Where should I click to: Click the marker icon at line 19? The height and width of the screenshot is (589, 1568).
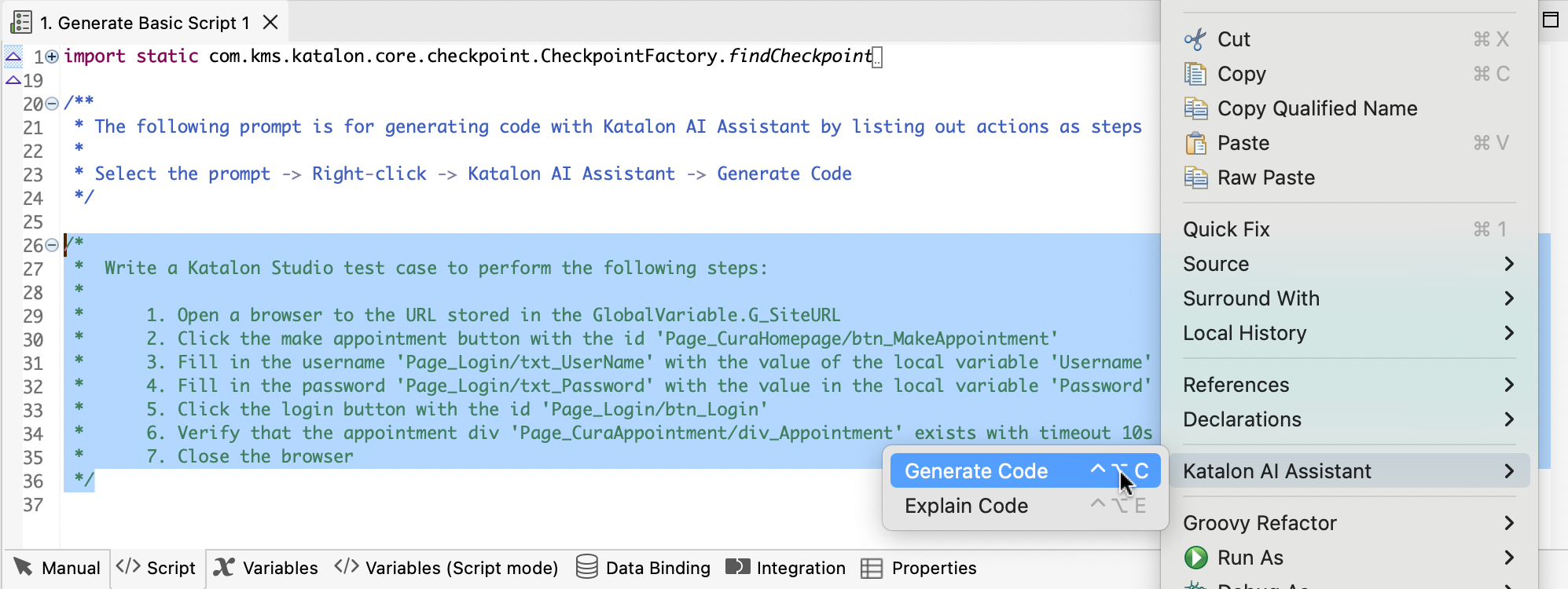click(13, 79)
